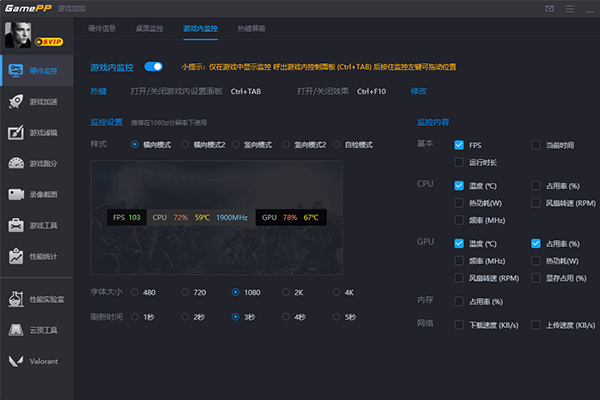The height and width of the screenshot is (400, 600).
Task: Switch to the 硬件信息 tab
Action: point(102,28)
